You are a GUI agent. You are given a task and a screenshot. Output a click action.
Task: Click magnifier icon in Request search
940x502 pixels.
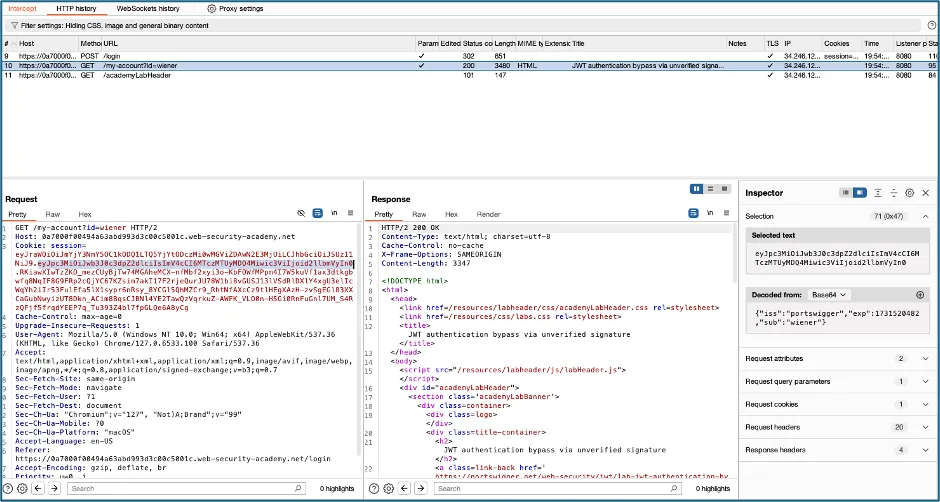click(298, 488)
